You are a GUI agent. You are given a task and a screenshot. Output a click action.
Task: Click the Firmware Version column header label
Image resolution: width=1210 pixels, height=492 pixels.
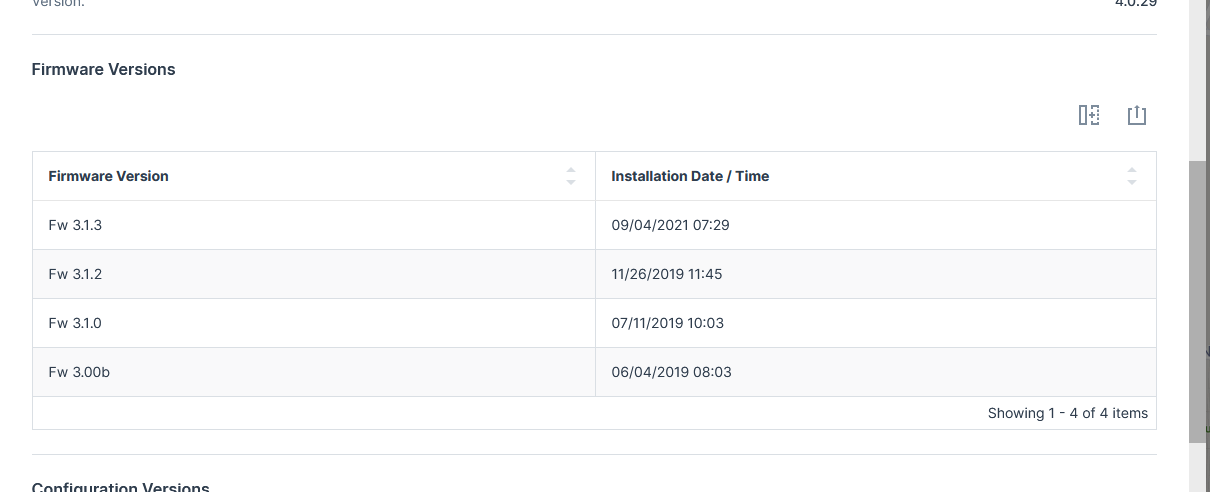click(x=108, y=176)
